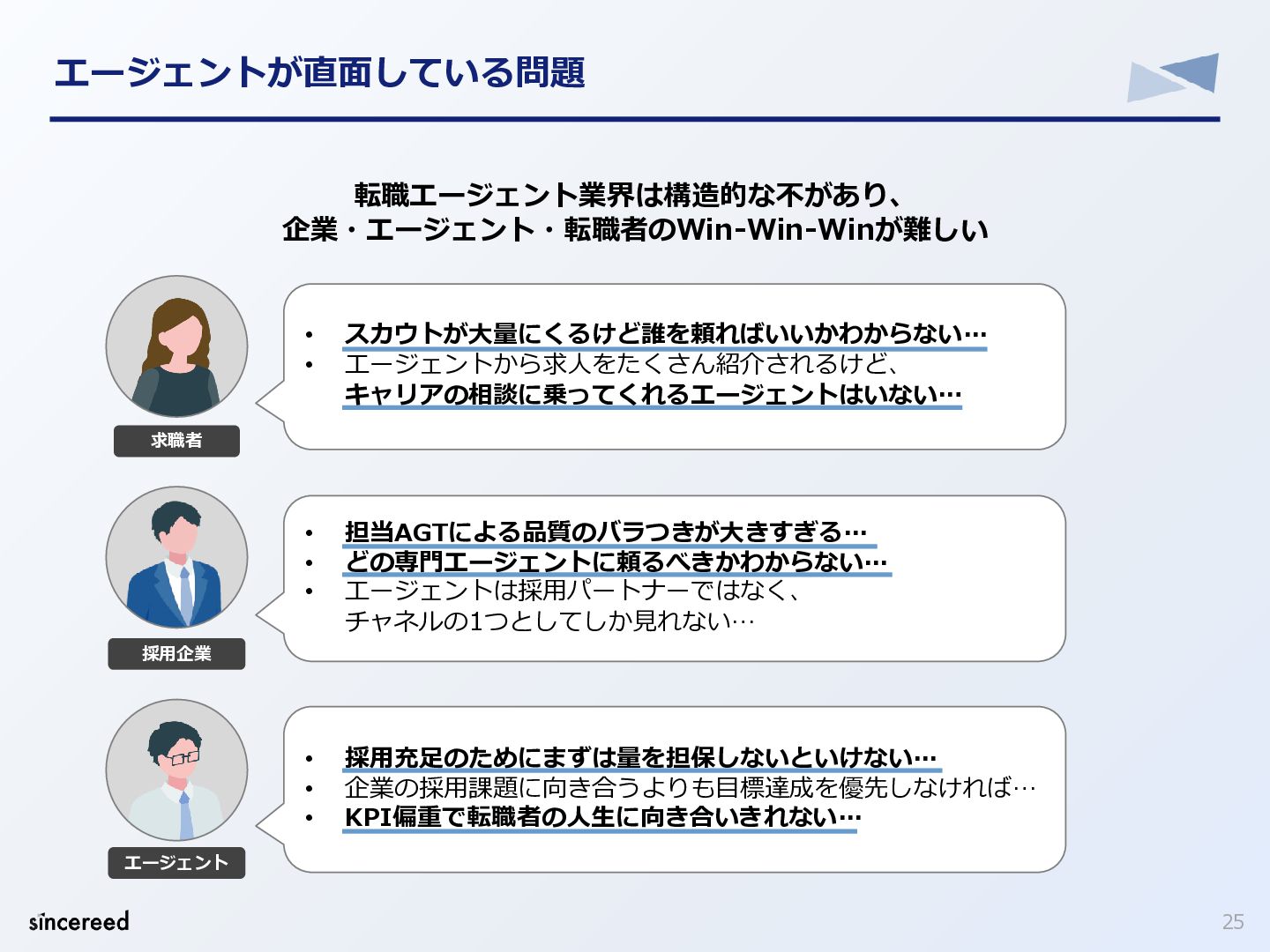1270x952 pixels.
Task: Click the slide title エージェントが直面している問題
Action: 319,72
